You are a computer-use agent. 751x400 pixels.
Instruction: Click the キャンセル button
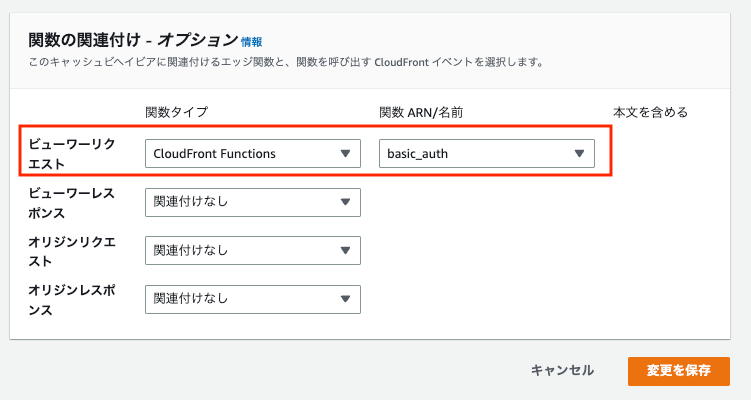pyautogui.click(x=562, y=370)
